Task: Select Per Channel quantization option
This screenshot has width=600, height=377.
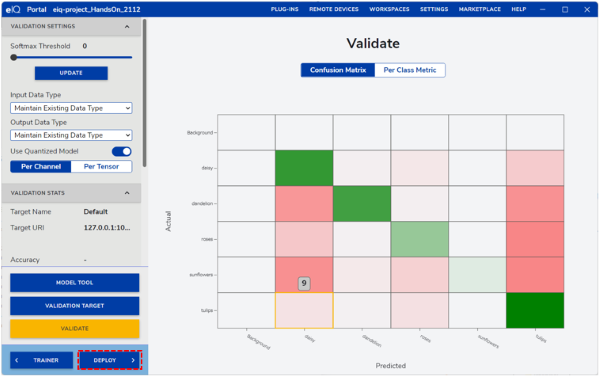Action: pyautogui.click(x=41, y=166)
